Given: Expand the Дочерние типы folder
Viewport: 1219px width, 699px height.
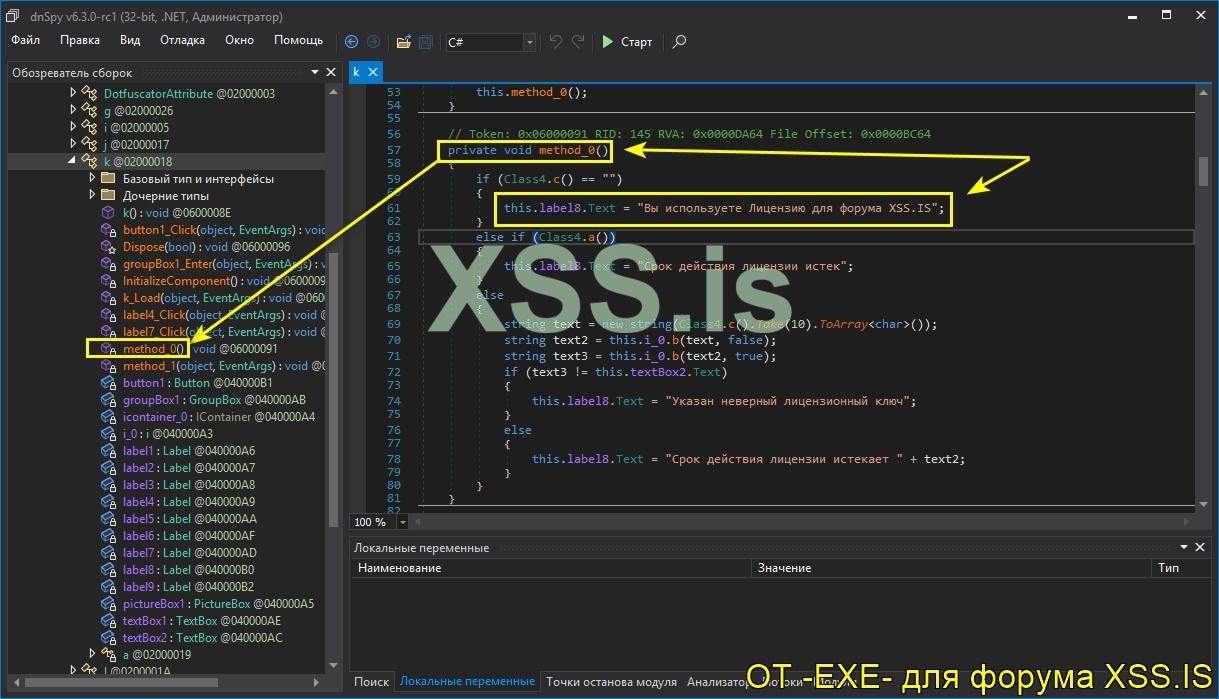Looking at the screenshot, I should 92,195.
